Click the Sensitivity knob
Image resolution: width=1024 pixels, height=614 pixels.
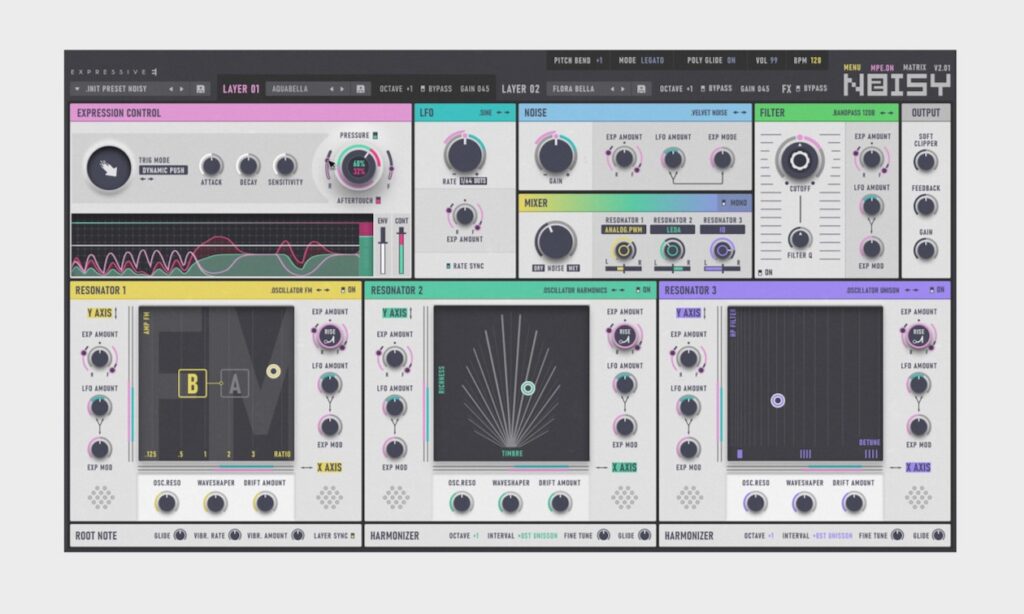(x=285, y=165)
